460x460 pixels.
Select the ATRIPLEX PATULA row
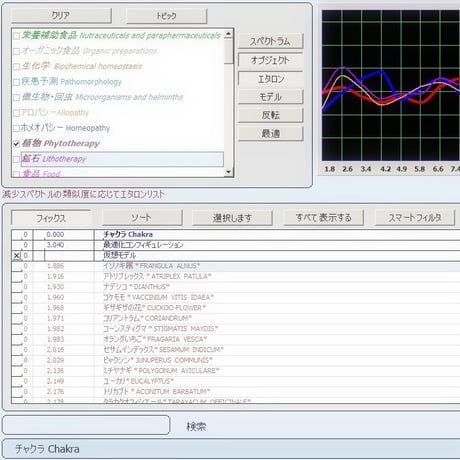[235, 276]
